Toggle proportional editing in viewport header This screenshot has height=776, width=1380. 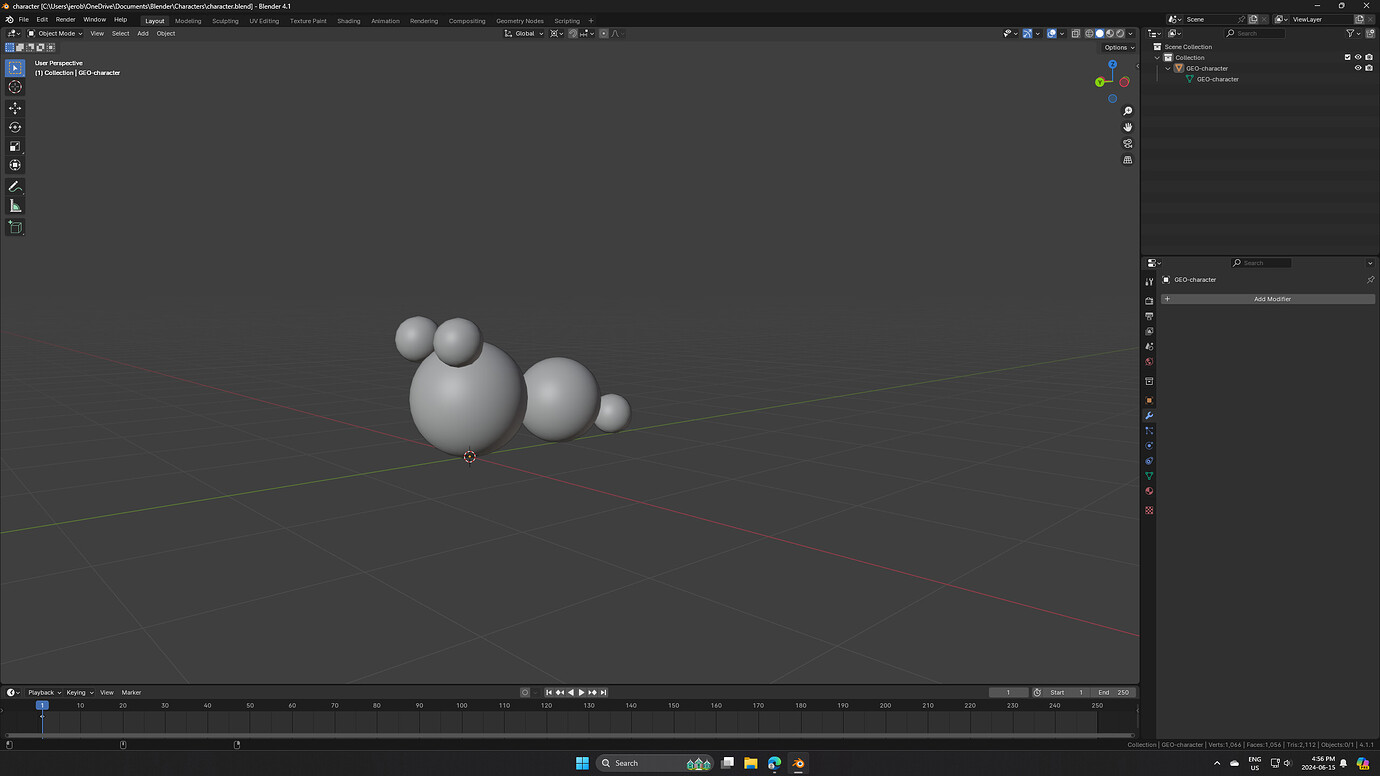(604, 33)
